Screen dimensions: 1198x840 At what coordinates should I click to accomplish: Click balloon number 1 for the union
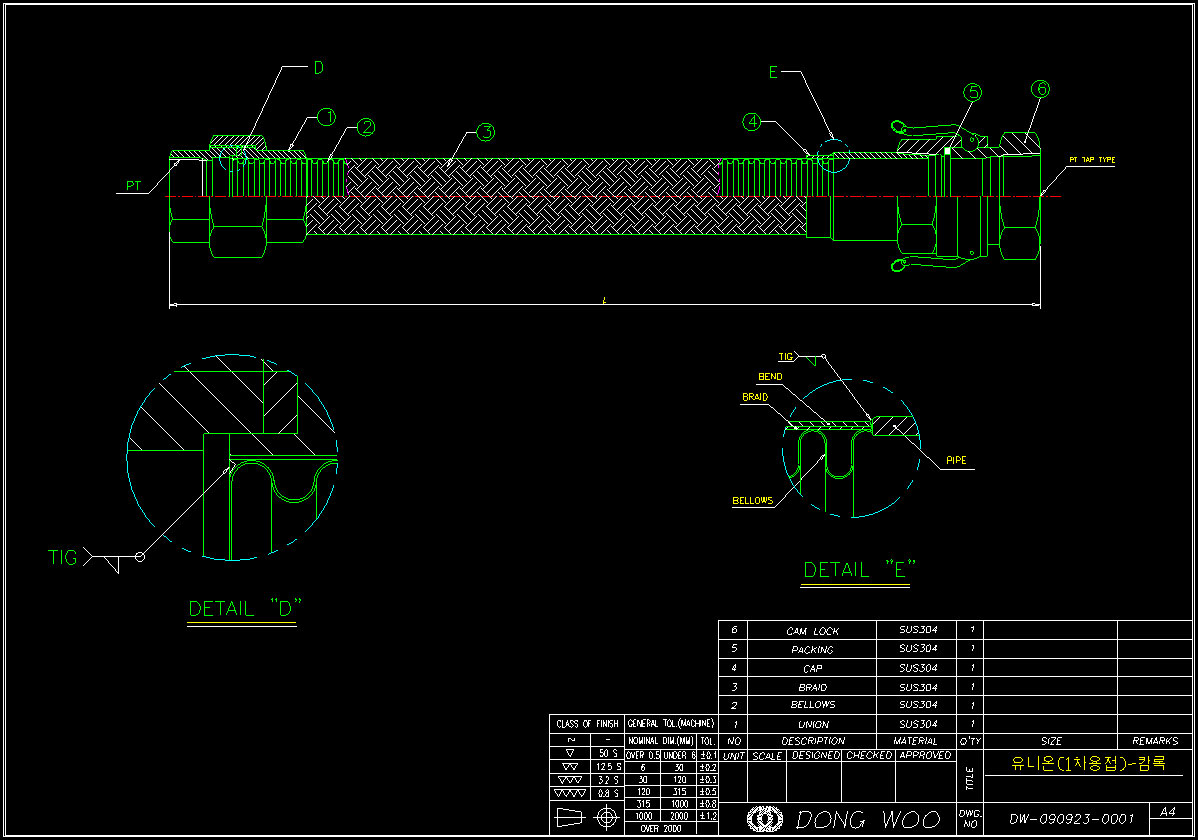tap(327, 117)
